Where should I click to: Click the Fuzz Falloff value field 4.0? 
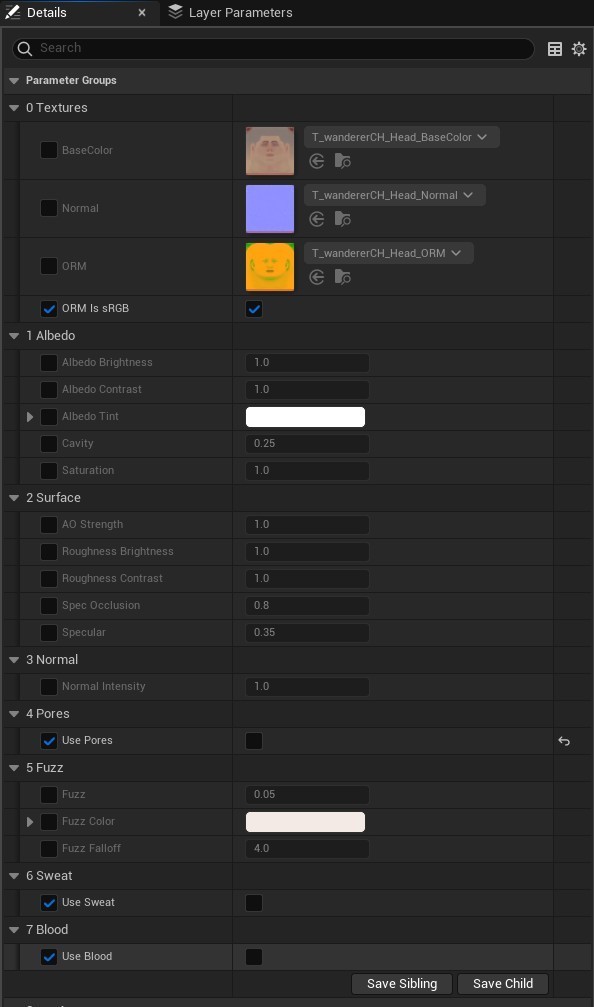point(307,848)
